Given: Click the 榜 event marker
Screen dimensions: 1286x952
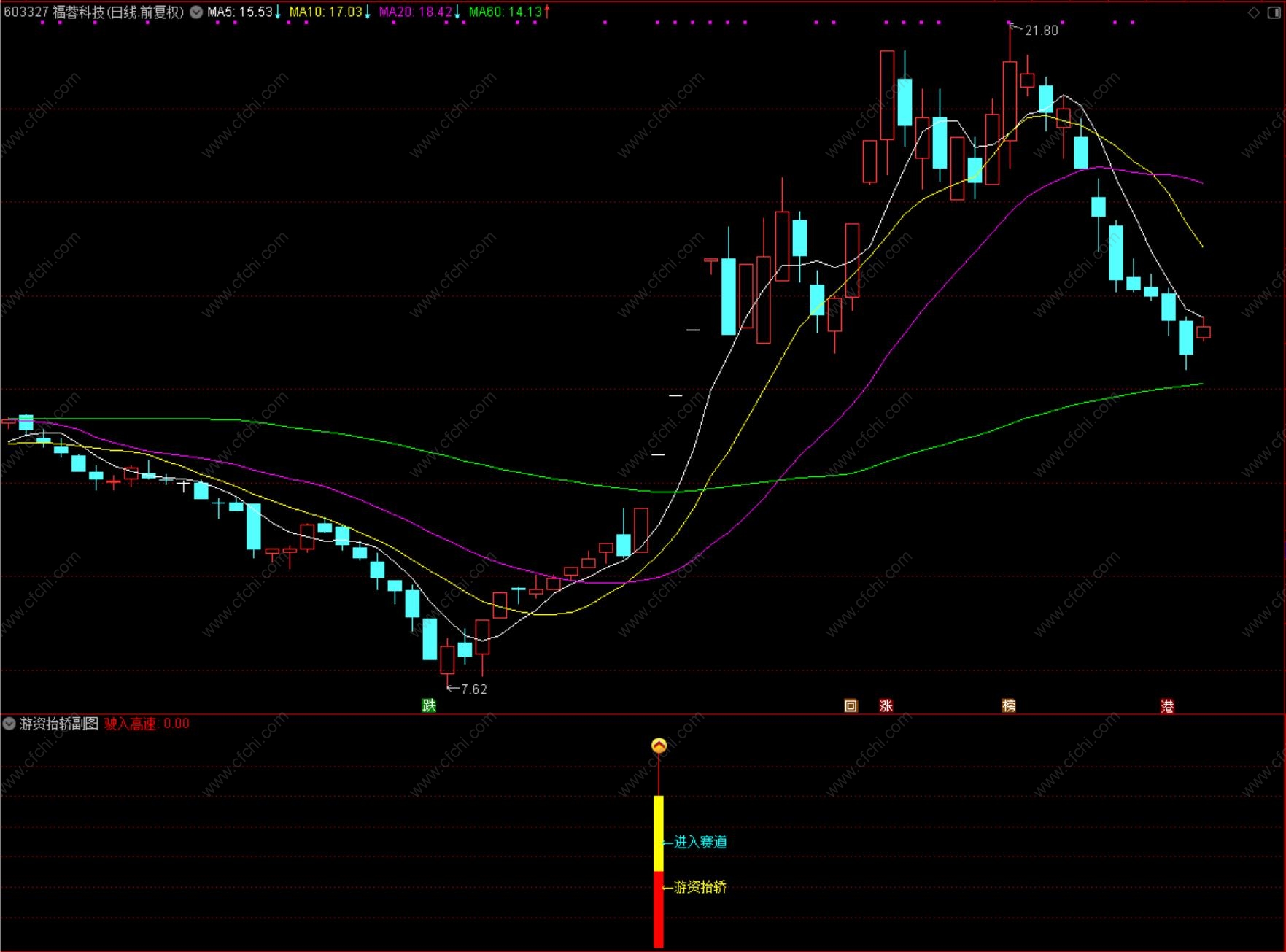Looking at the screenshot, I should pyautogui.click(x=1009, y=705).
